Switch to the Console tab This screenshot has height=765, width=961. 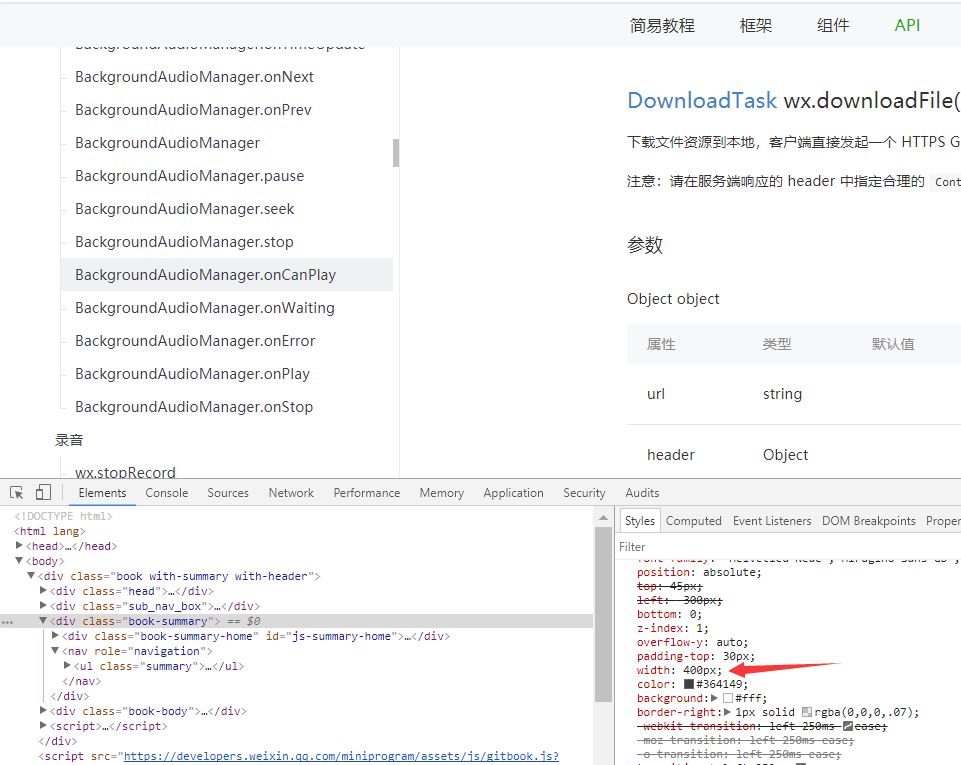click(167, 493)
